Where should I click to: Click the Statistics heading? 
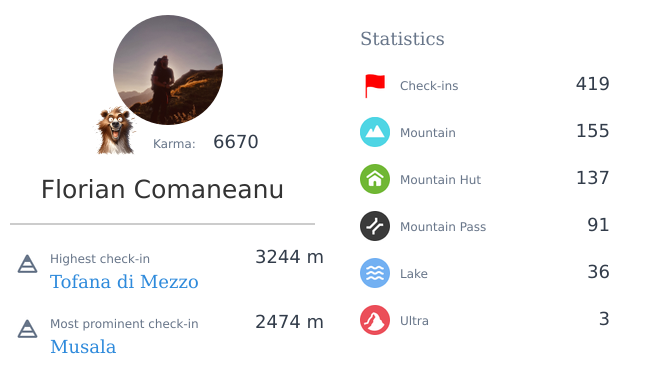coord(402,39)
